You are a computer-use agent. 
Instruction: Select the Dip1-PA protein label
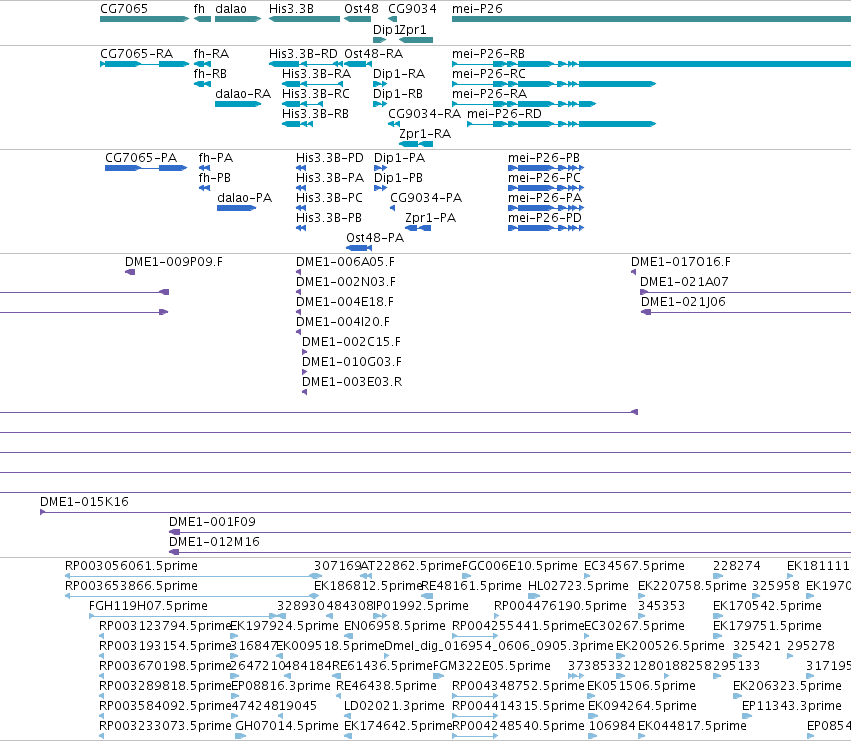click(399, 158)
